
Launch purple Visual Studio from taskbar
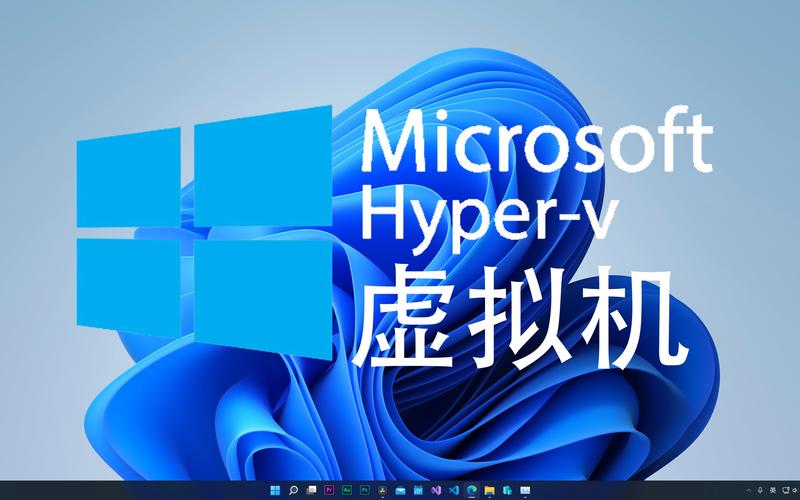(x=436, y=490)
